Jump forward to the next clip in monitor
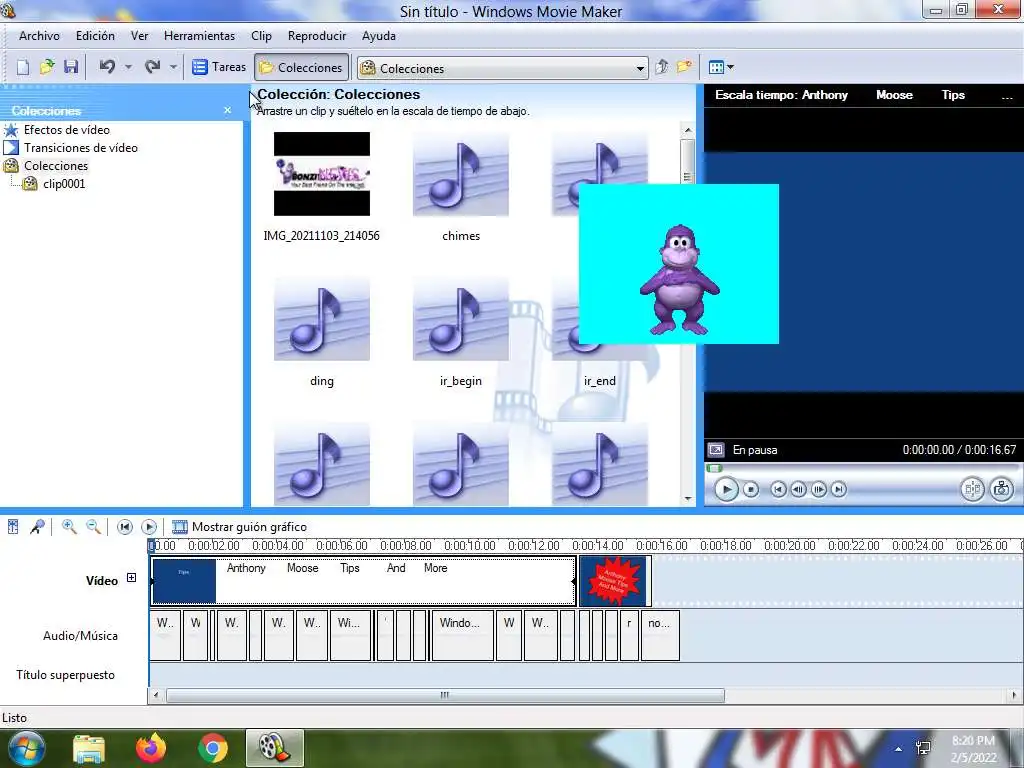 (x=839, y=489)
